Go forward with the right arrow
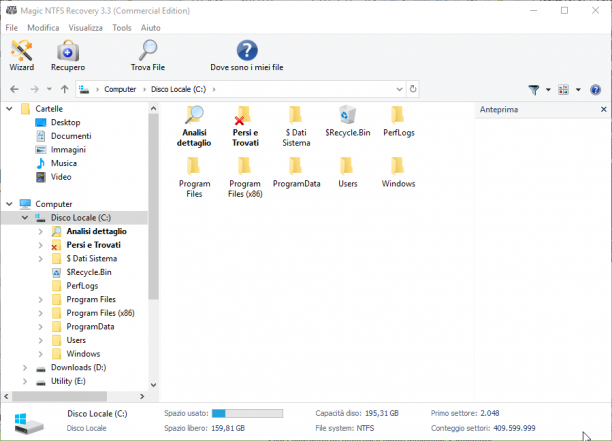This screenshot has height=441, width=612. (x=34, y=89)
